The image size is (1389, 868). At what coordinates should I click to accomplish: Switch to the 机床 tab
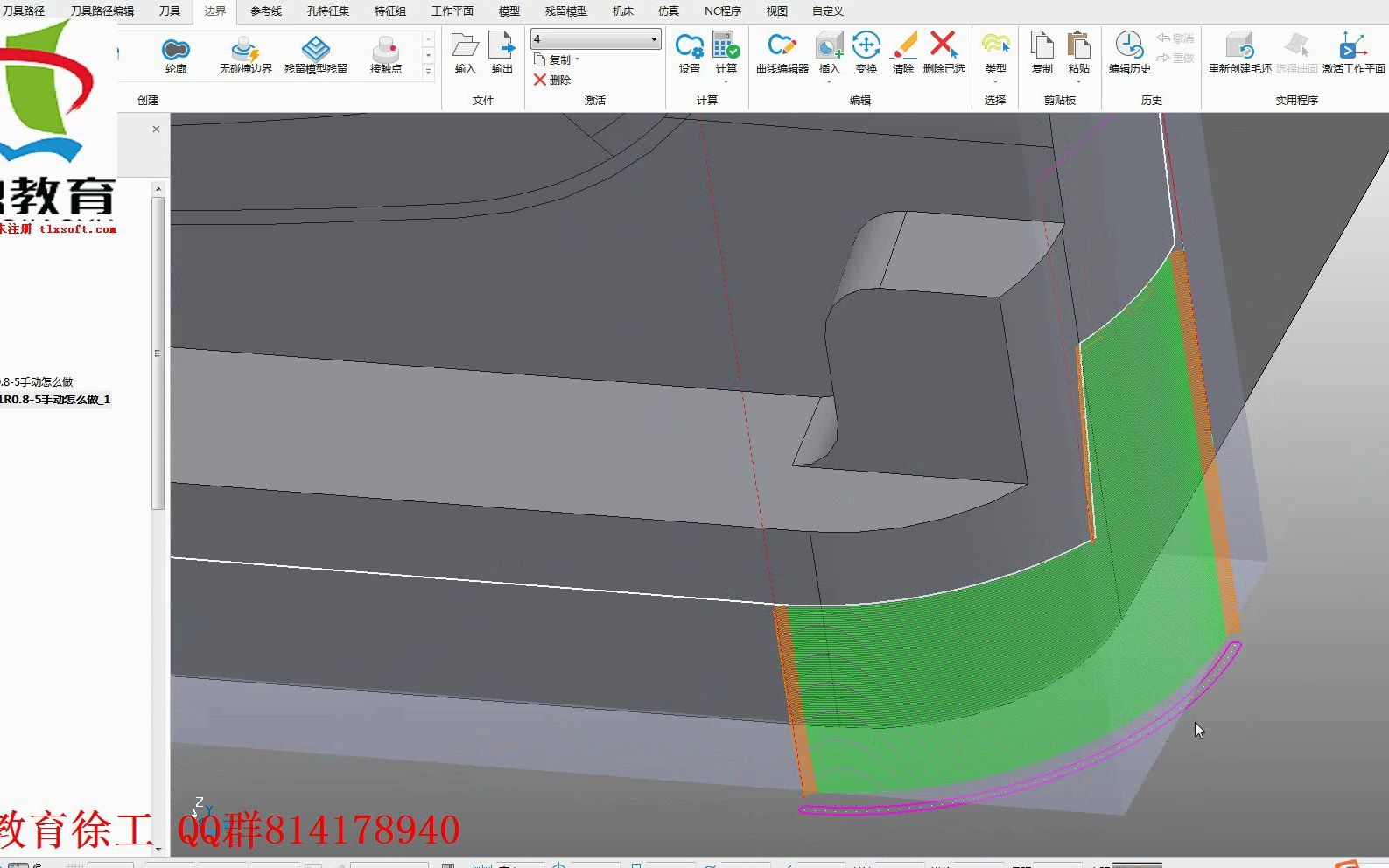623,11
